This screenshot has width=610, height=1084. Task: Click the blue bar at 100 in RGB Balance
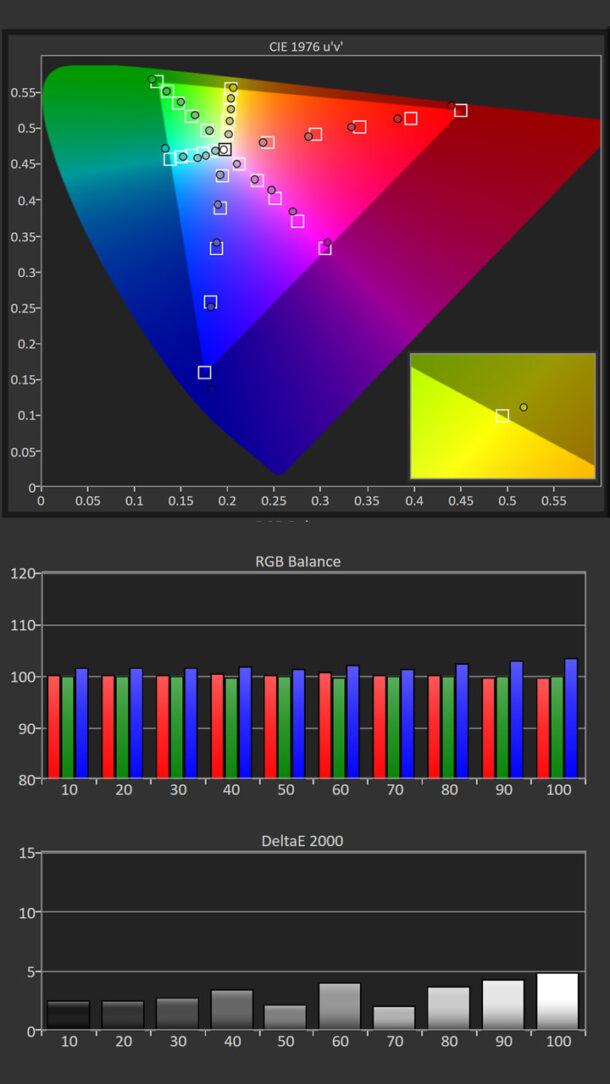click(571, 718)
